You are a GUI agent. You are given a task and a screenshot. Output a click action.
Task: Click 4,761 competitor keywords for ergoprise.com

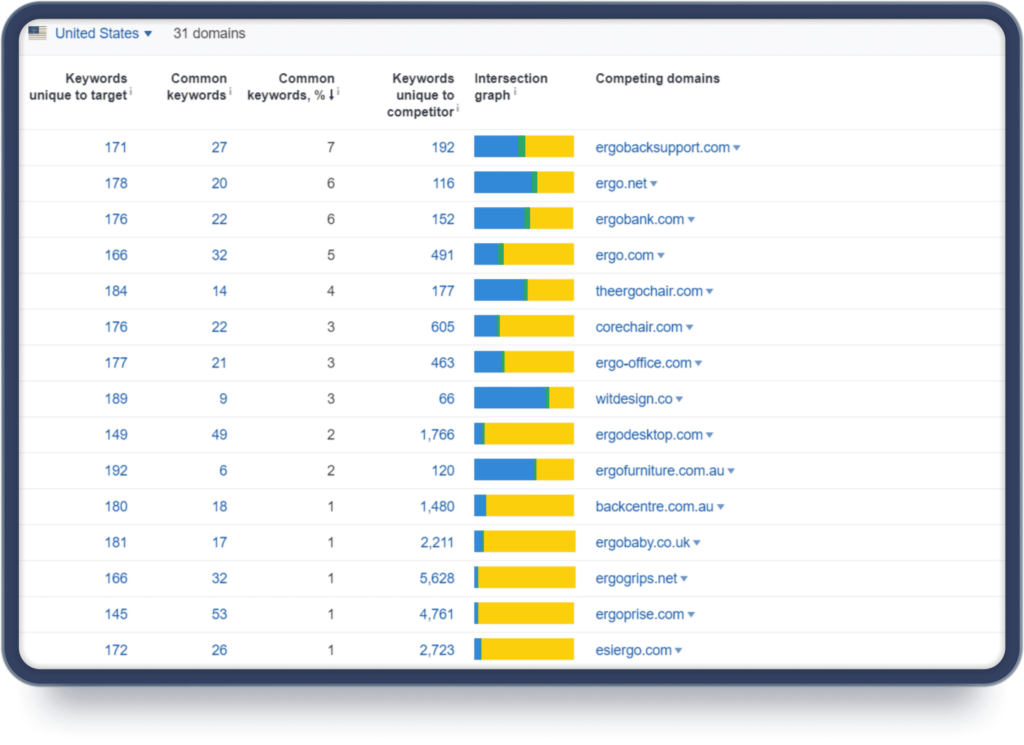(437, 614)
